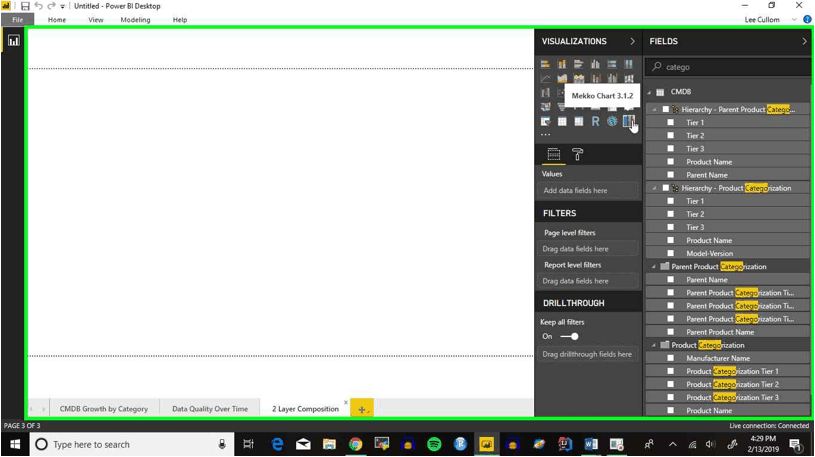
Task: Open the Lee Cullom account dropdown
Action: pos(794,20)
